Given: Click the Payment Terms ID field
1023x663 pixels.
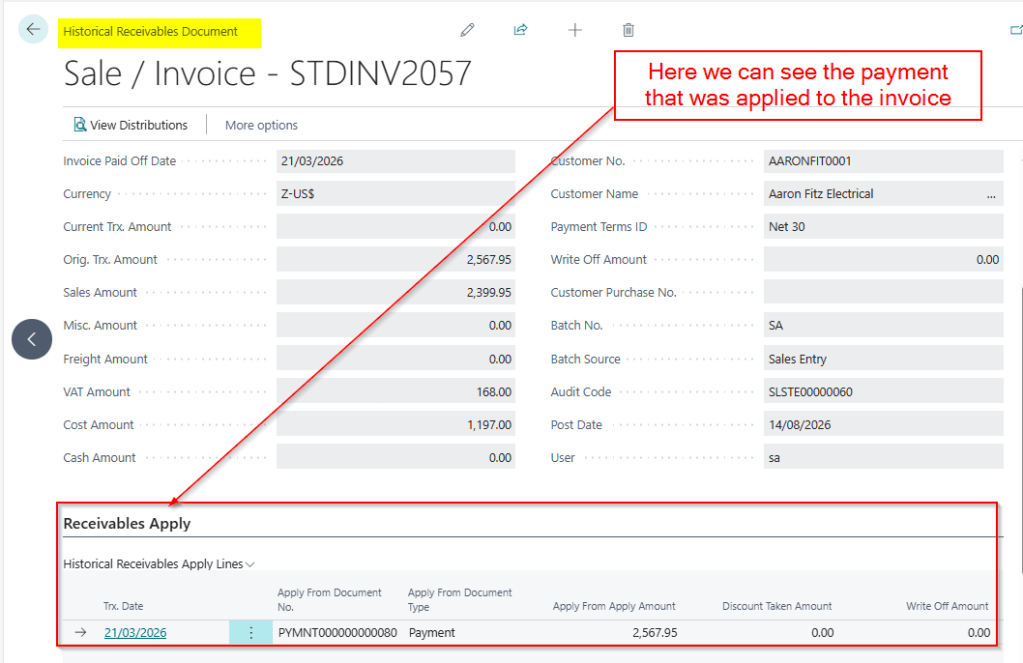Looking at the screenshot, I should [x=882, y=227].
